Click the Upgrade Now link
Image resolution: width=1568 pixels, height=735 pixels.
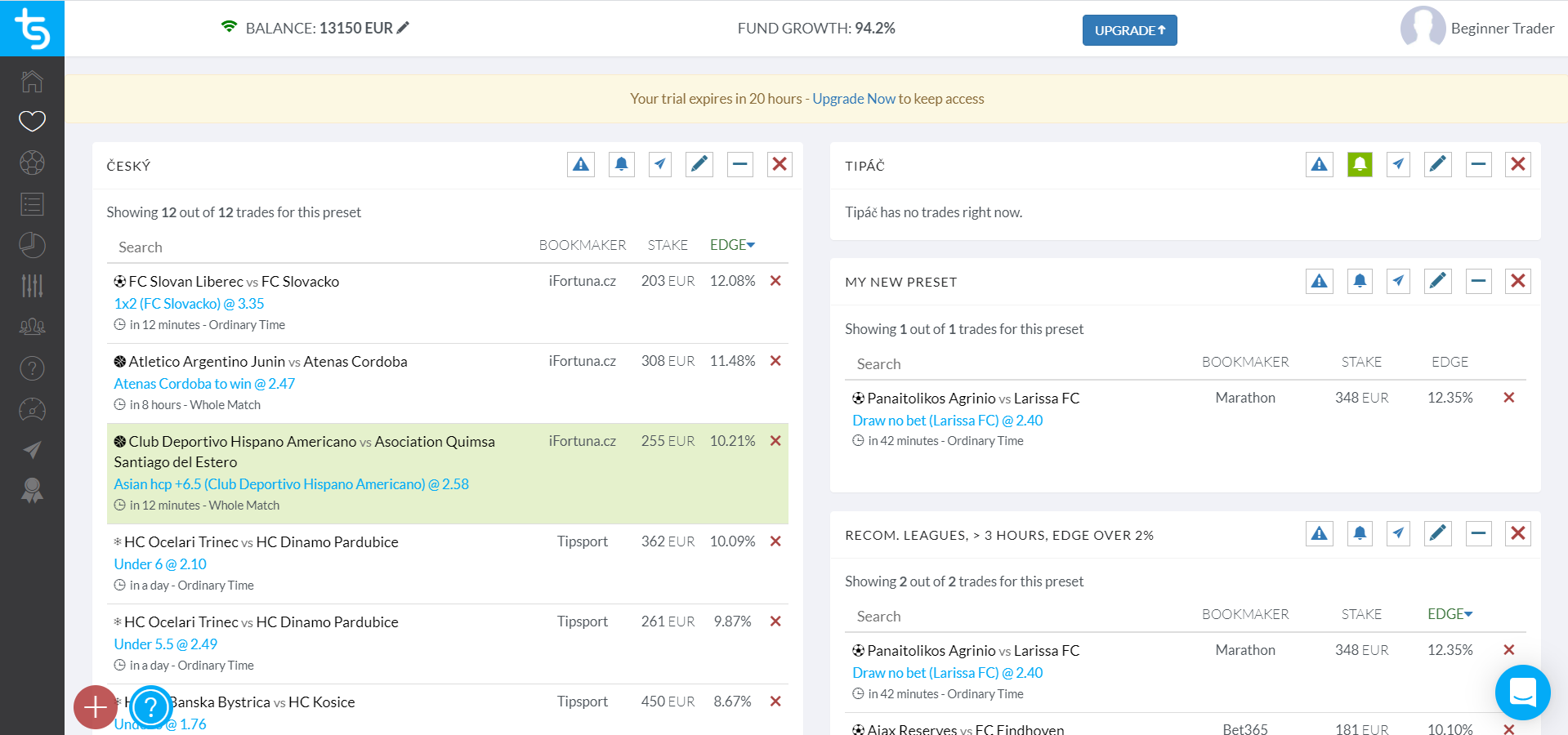(x=854, y=99)
